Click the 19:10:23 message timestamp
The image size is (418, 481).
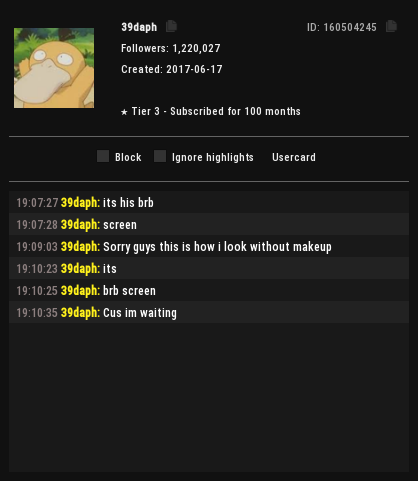tap(37, 269)
